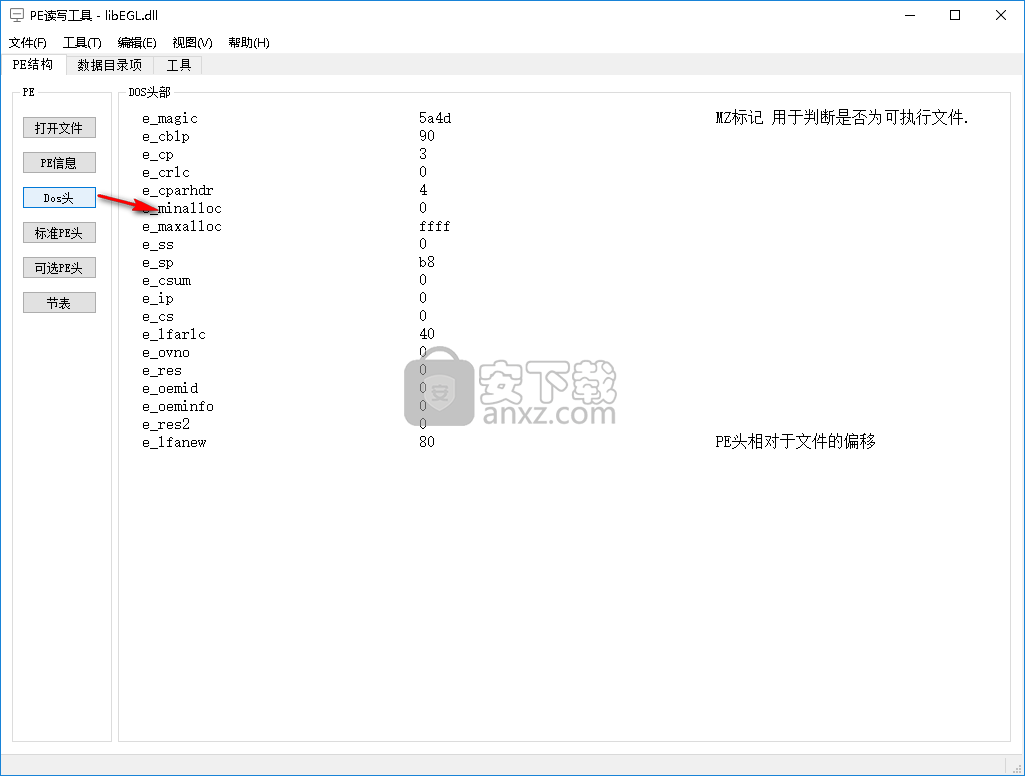Select the e_ss field label
This screenshot has height=776, width=1025.
[x=158, y=245]
